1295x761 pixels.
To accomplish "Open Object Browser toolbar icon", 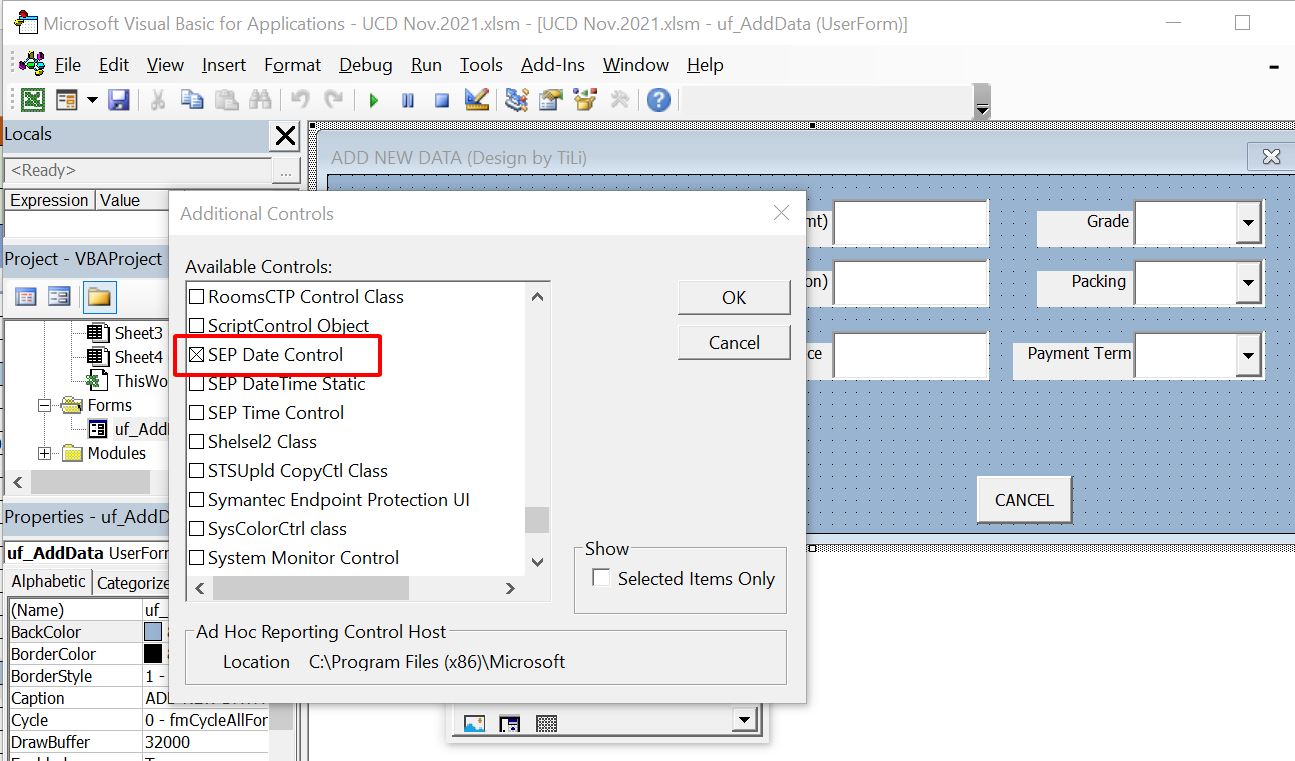I will click(585, 100).
